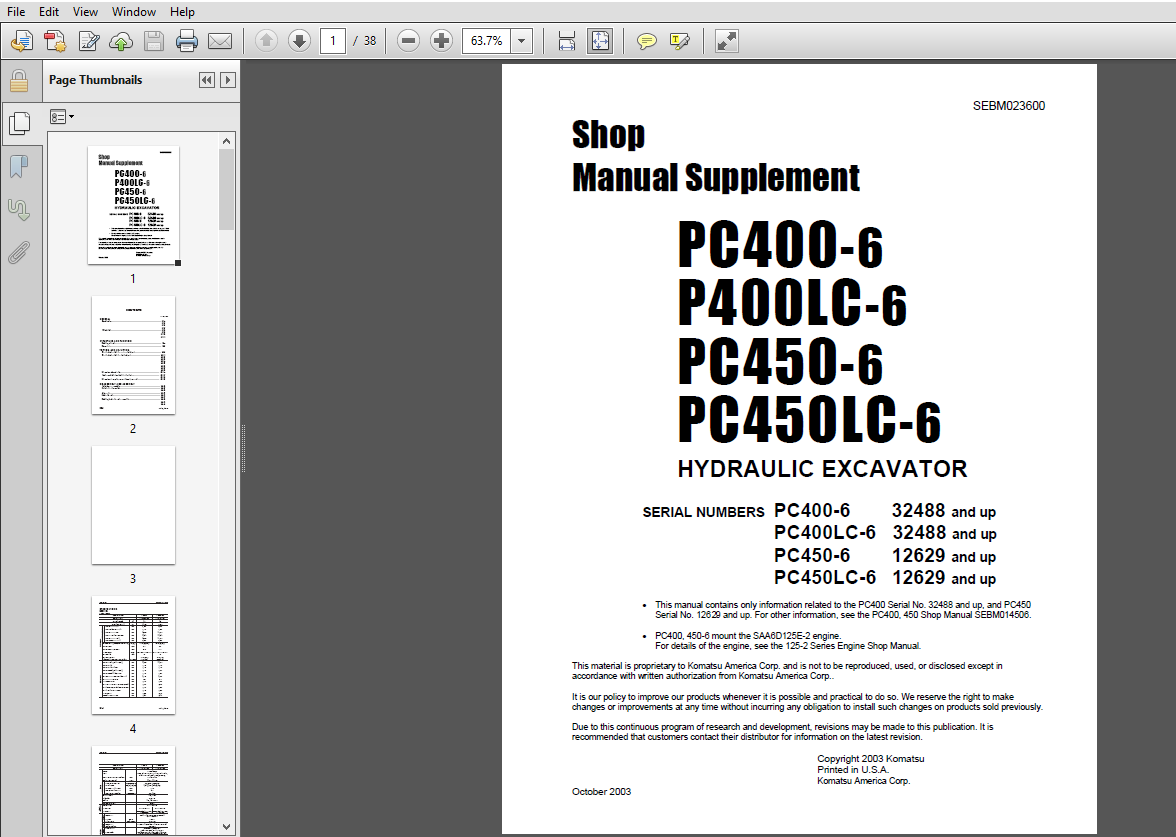The image size is (1176, 837).
Task: Select the page 4 thumbnail
Action: coord(134,655)
